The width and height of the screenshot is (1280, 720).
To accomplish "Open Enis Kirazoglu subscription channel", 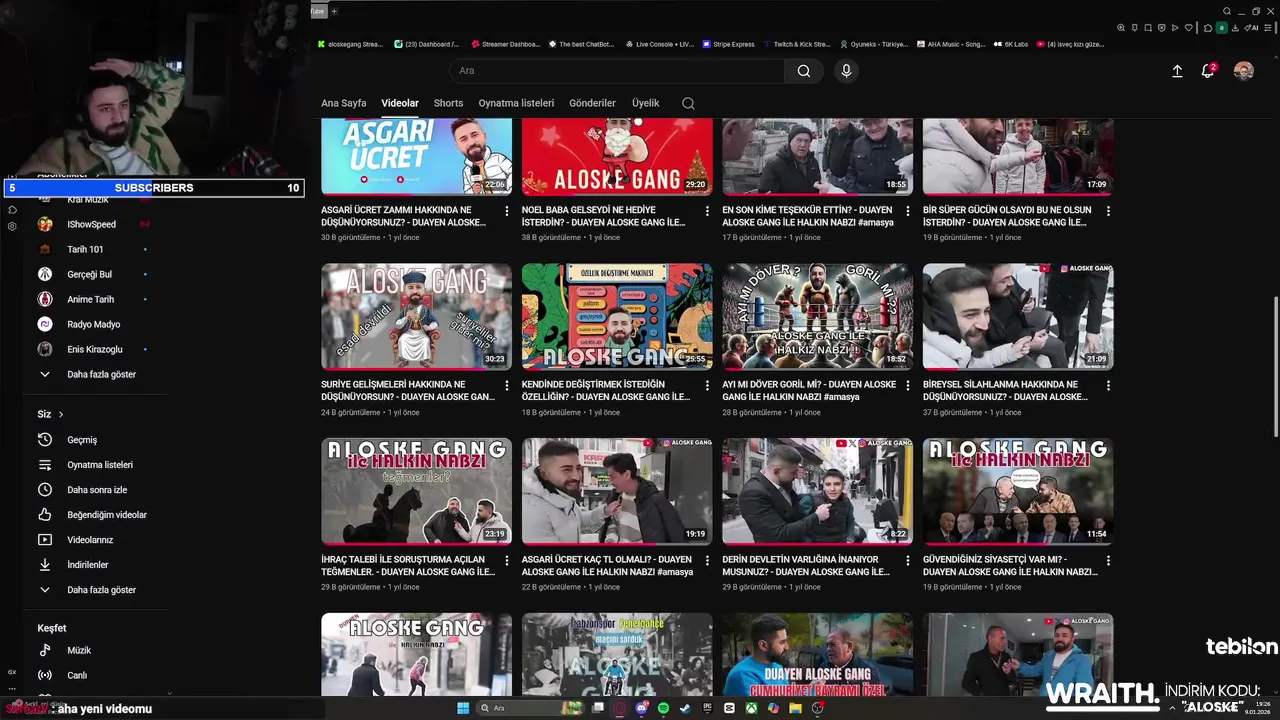I will pyautogui.click(x=95, y=349).
